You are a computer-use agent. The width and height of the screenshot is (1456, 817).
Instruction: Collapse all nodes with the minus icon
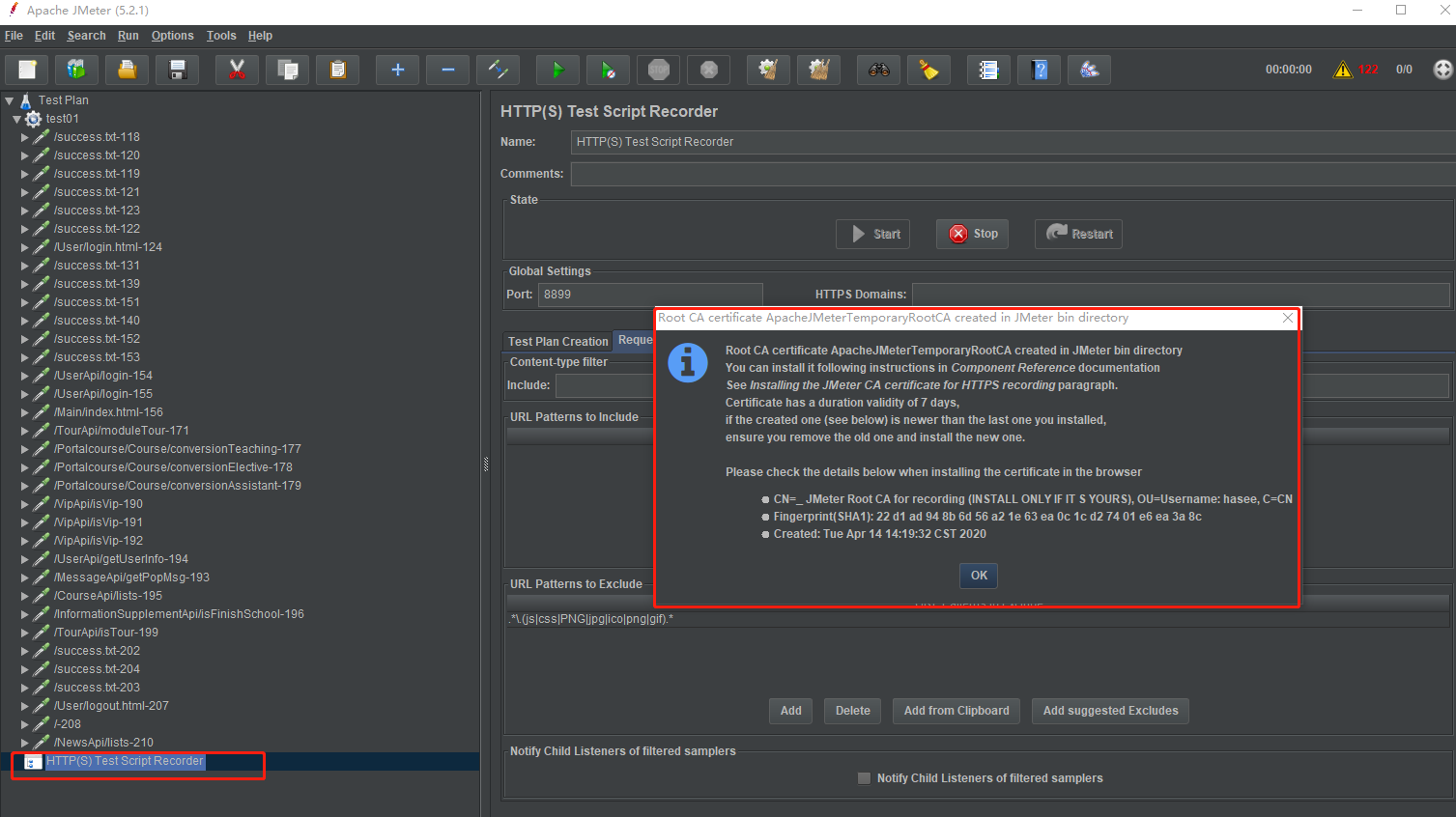(447, 70)
